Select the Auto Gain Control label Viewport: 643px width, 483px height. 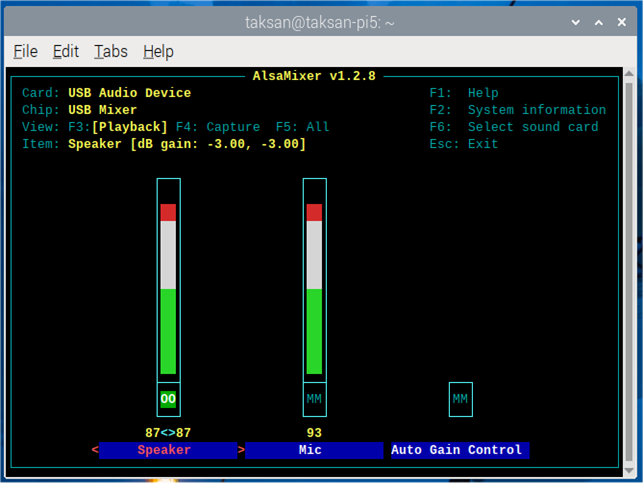(459, 450)
